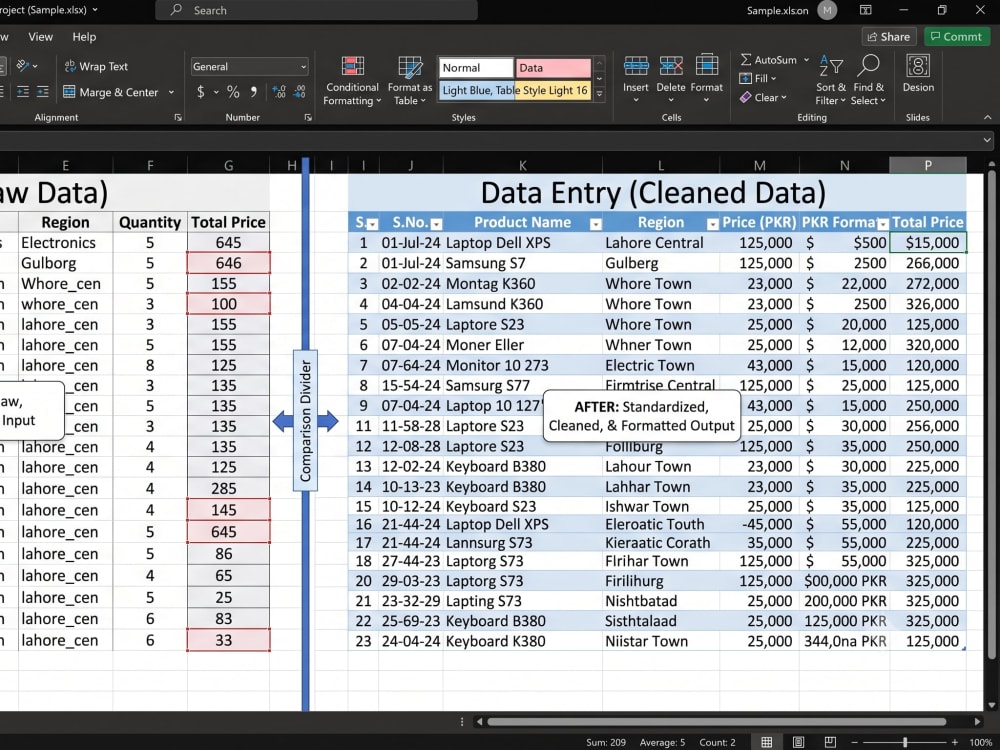Switch to Page Layout view
1000x750 pixels.
coord(798,742)
